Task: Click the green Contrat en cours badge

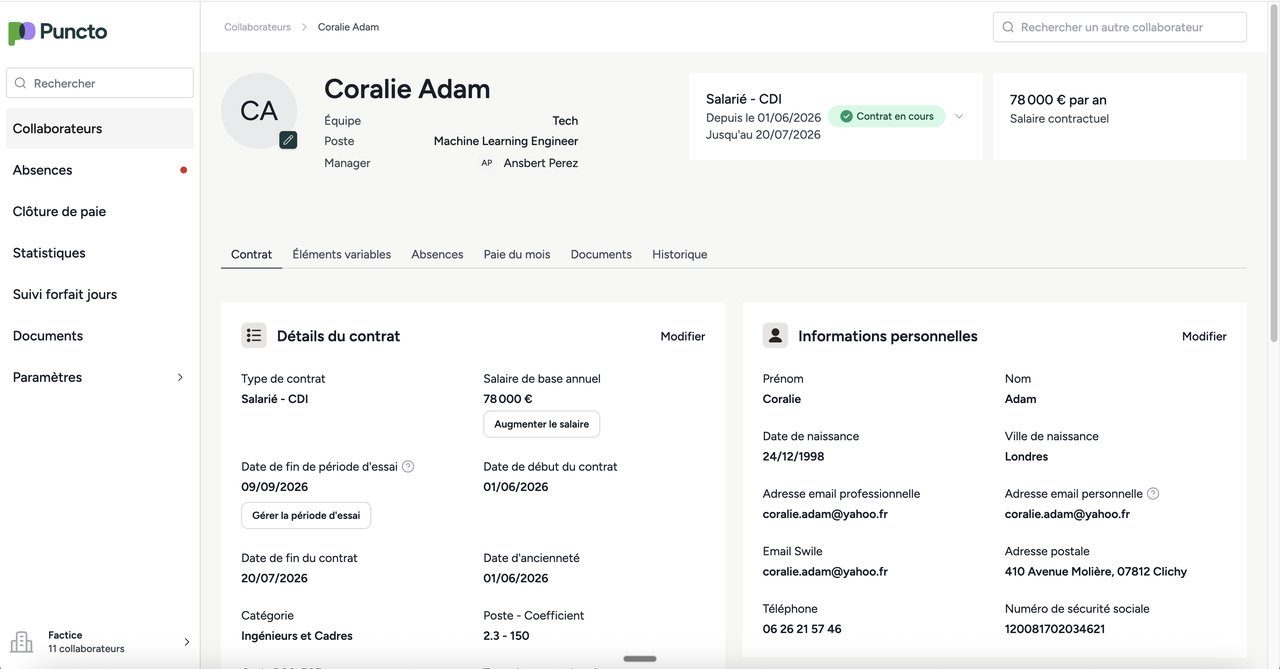Action: click(886, 116)
